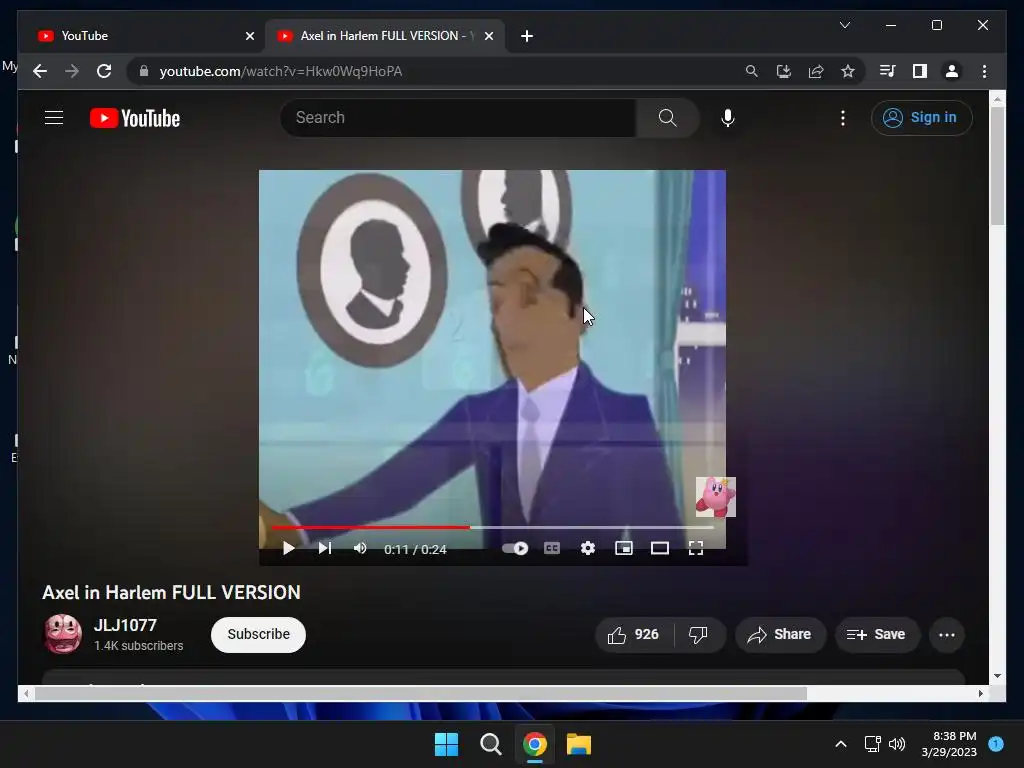Open notification badge in taskbar
This screenshot has width=1024, height=768.
click(996, 744)
